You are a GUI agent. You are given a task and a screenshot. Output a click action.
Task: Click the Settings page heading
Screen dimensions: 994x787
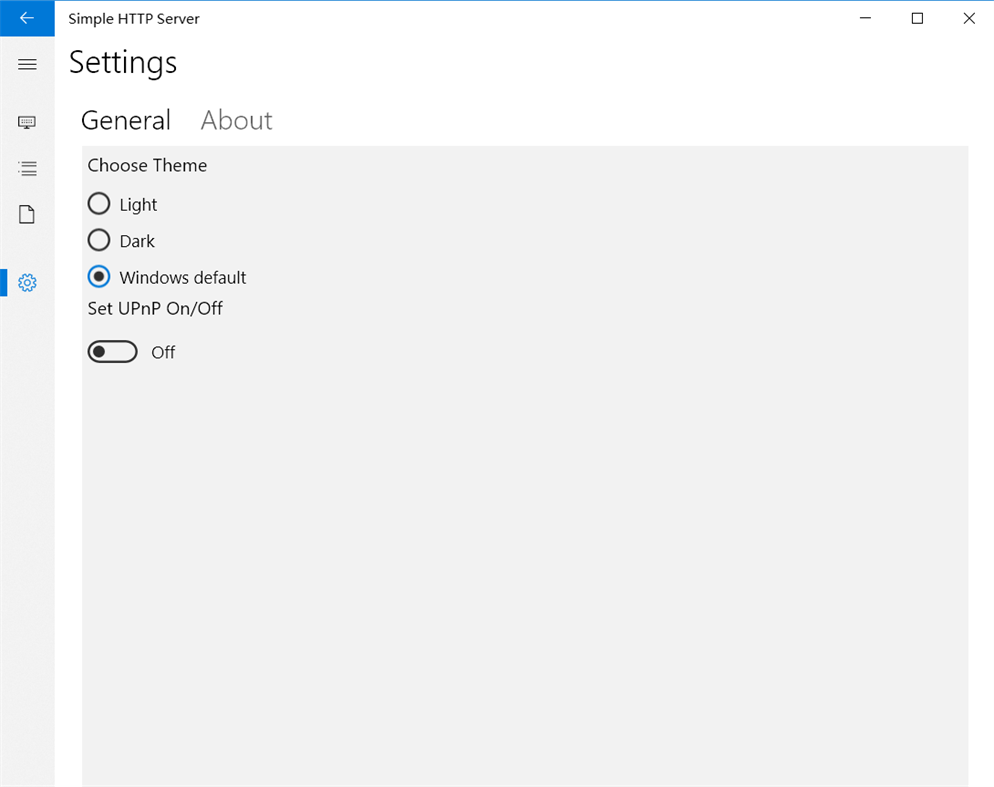[122, 63]
